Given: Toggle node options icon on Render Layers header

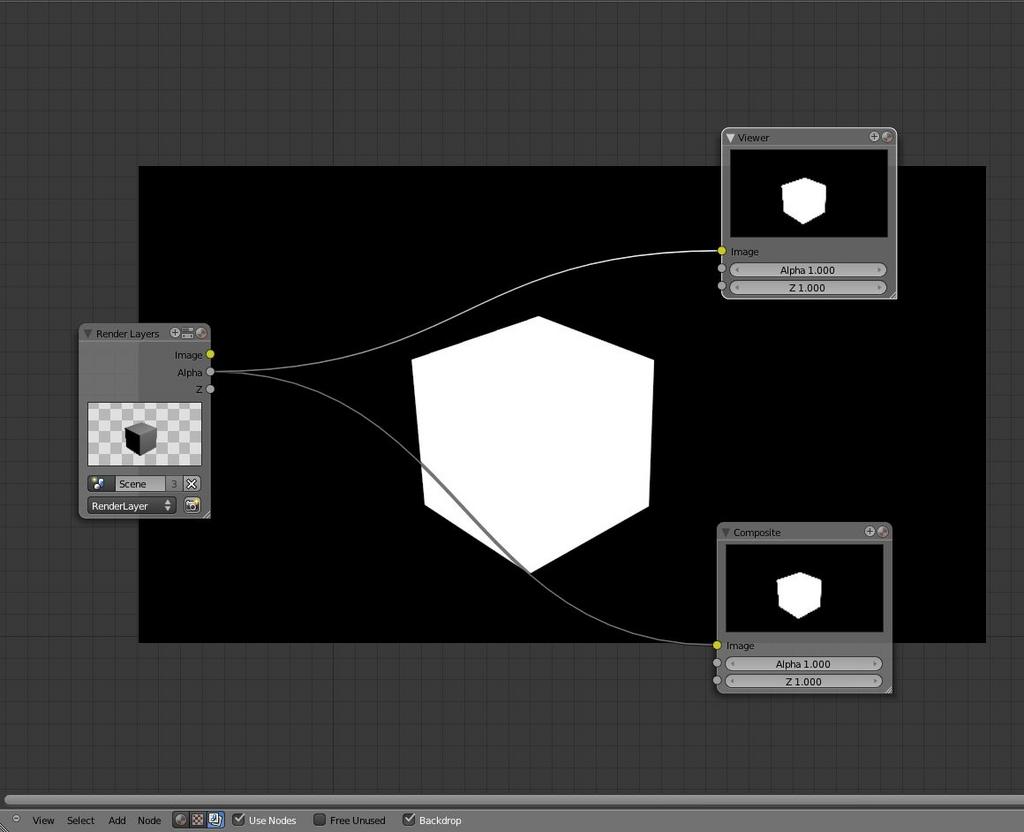Looking at the screenshot, I should [187, 333].
